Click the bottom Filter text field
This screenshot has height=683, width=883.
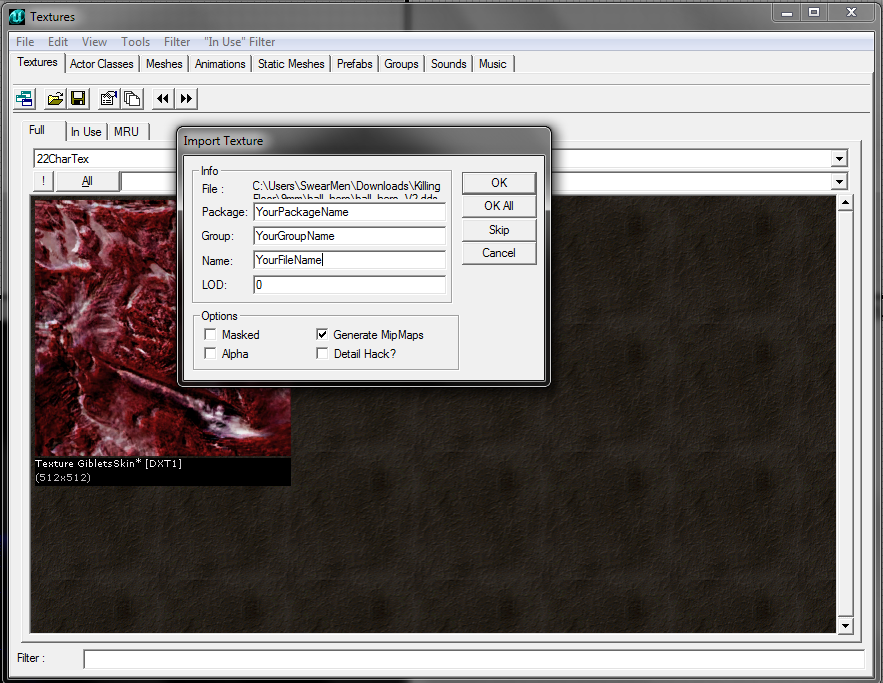474,659
